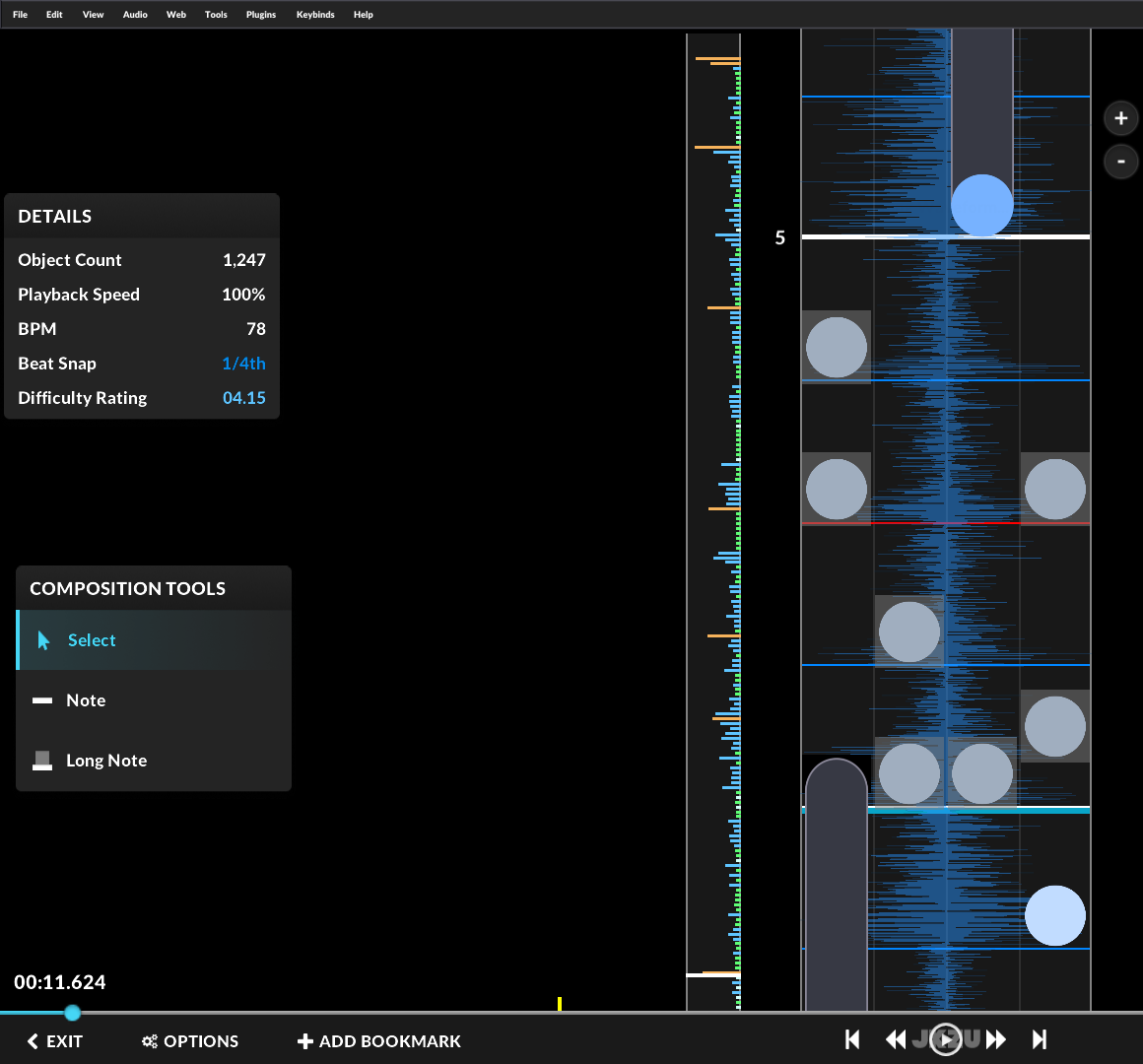The height and width of the screenshot is (1064, 1143).
Task: Change the Beat Snap 1/4th value
Action: [x=243, y=364]
